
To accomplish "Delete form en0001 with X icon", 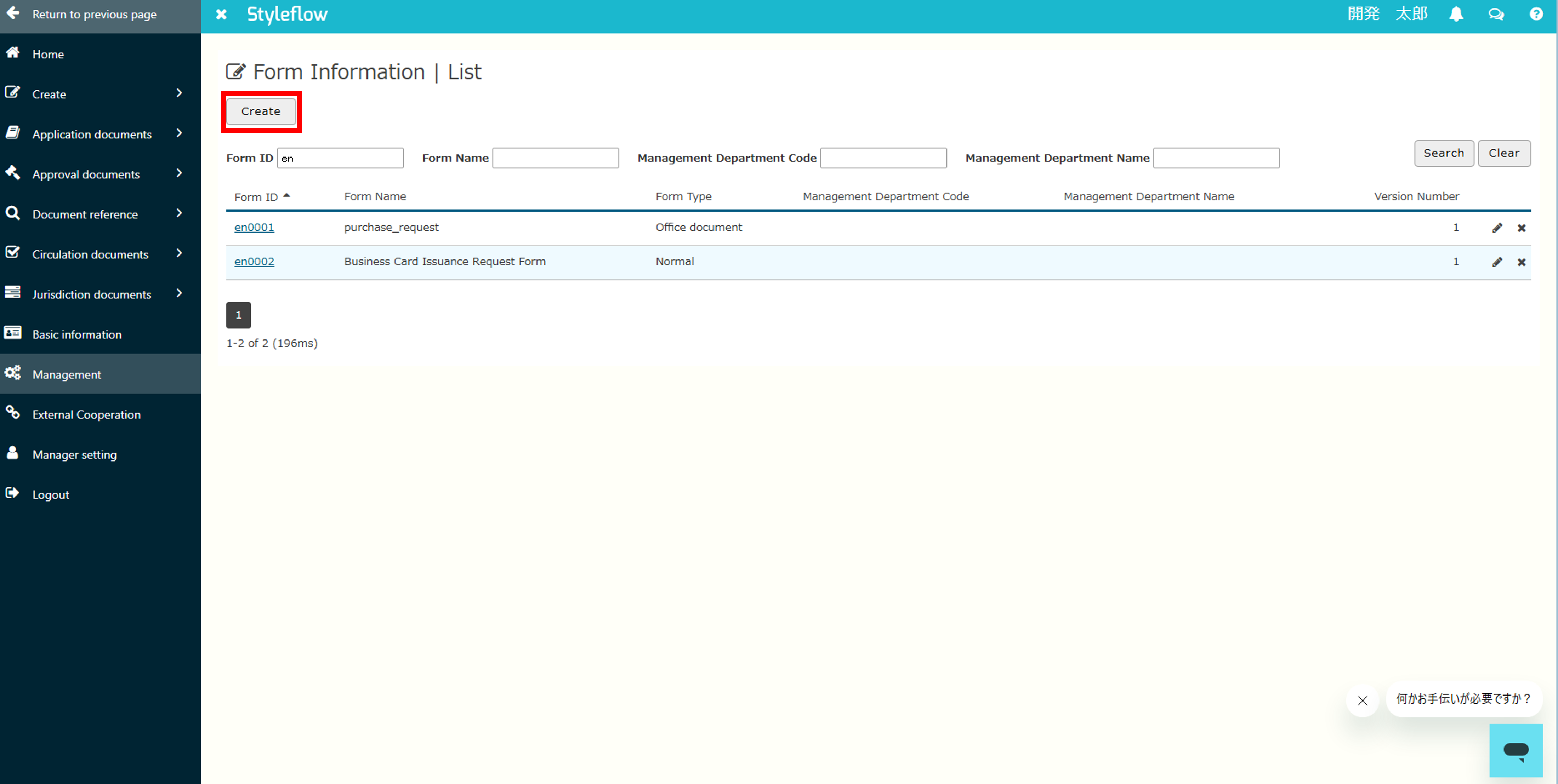I will pyautogui.click(x=1522, y=228).
